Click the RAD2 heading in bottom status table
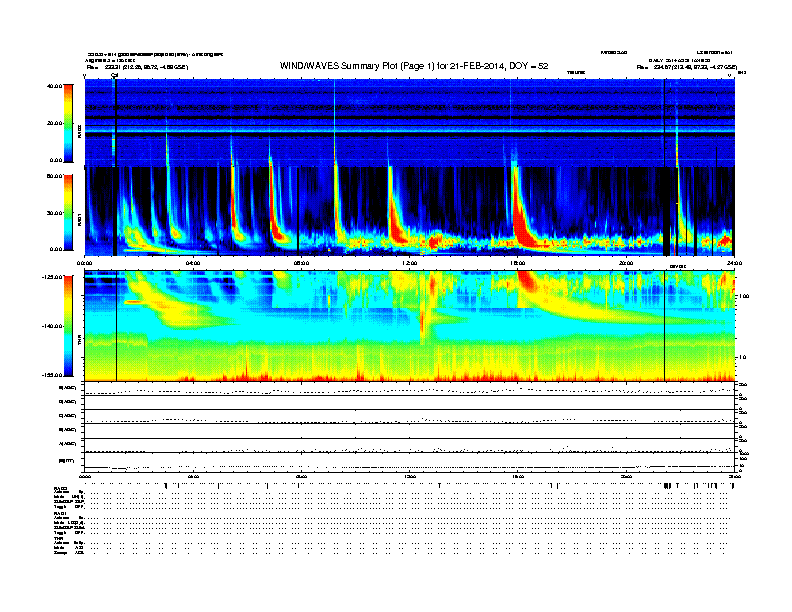This screenshot has width=792, height=612. [60, 488]
